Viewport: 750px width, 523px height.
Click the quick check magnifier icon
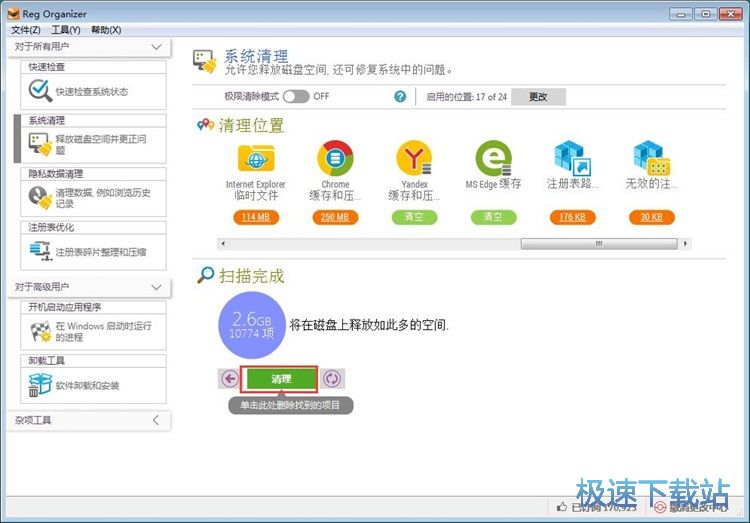click(40, 91)
